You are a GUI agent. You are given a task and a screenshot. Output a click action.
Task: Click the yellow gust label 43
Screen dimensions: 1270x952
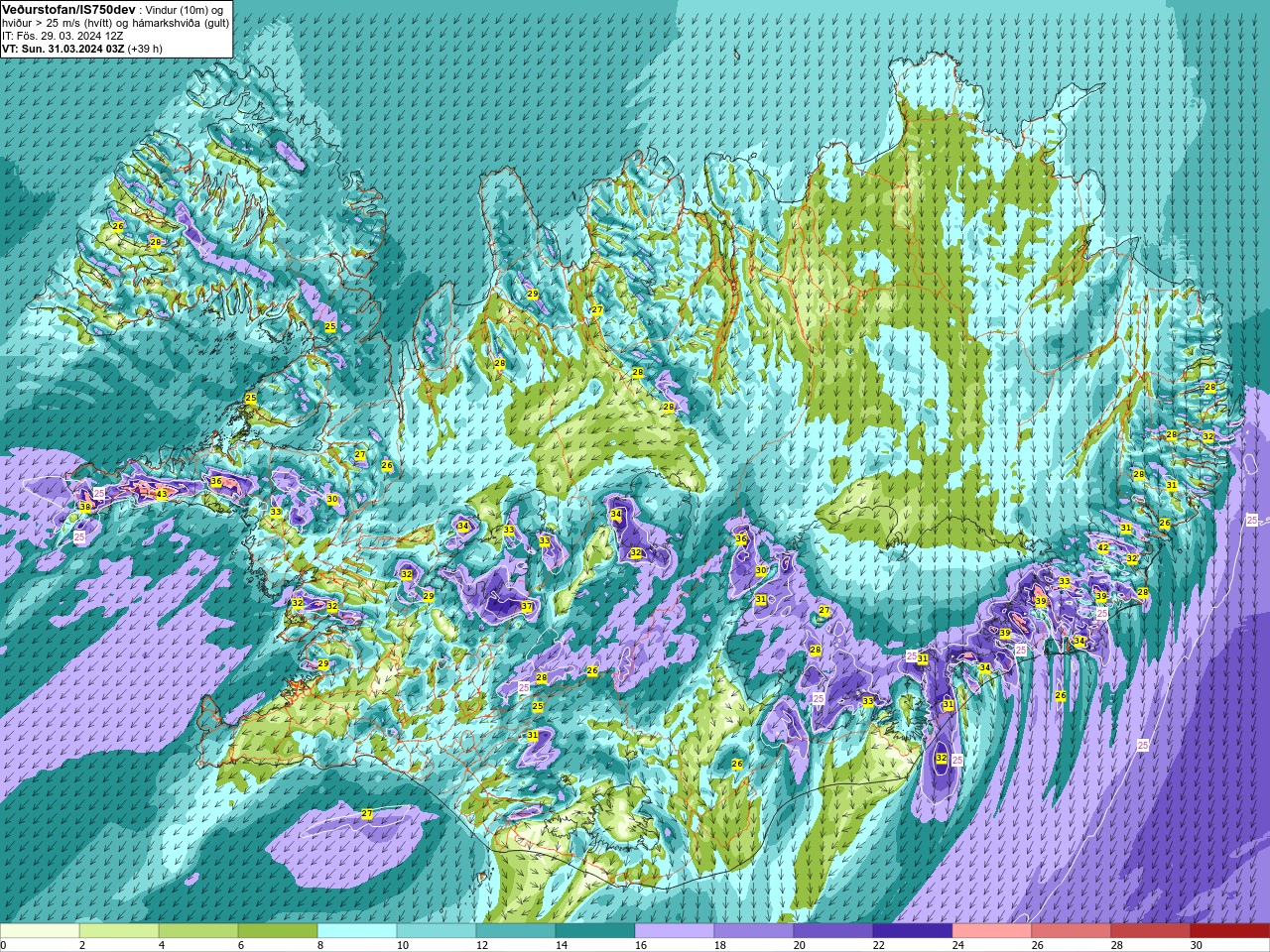[x=162, y=494]
